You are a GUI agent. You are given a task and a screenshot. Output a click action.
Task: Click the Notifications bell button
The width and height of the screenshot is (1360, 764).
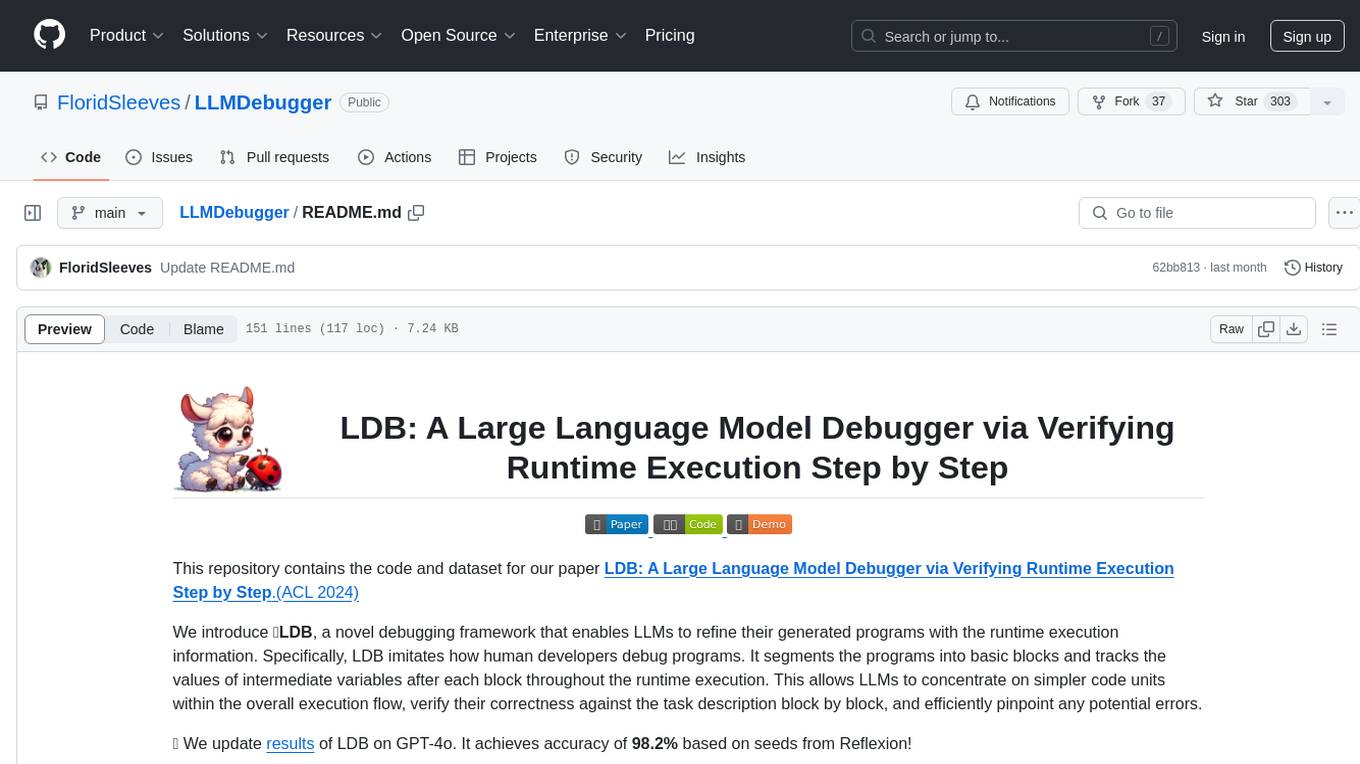(1010, 102)
